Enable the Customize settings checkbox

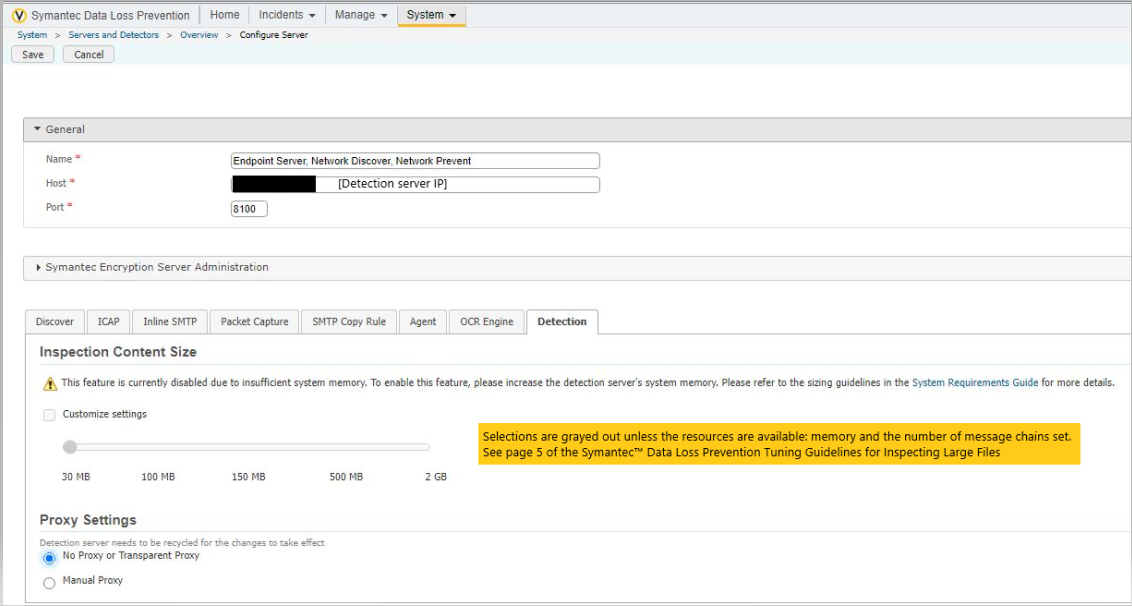pos(50,415)
